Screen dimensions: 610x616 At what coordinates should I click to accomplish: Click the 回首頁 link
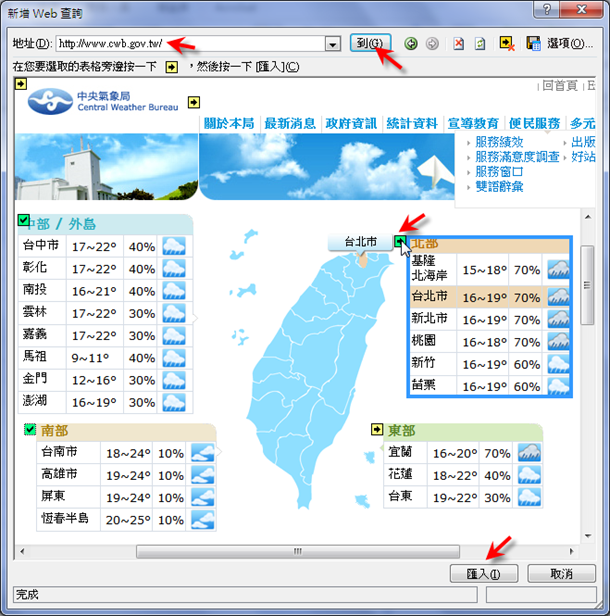560,85
